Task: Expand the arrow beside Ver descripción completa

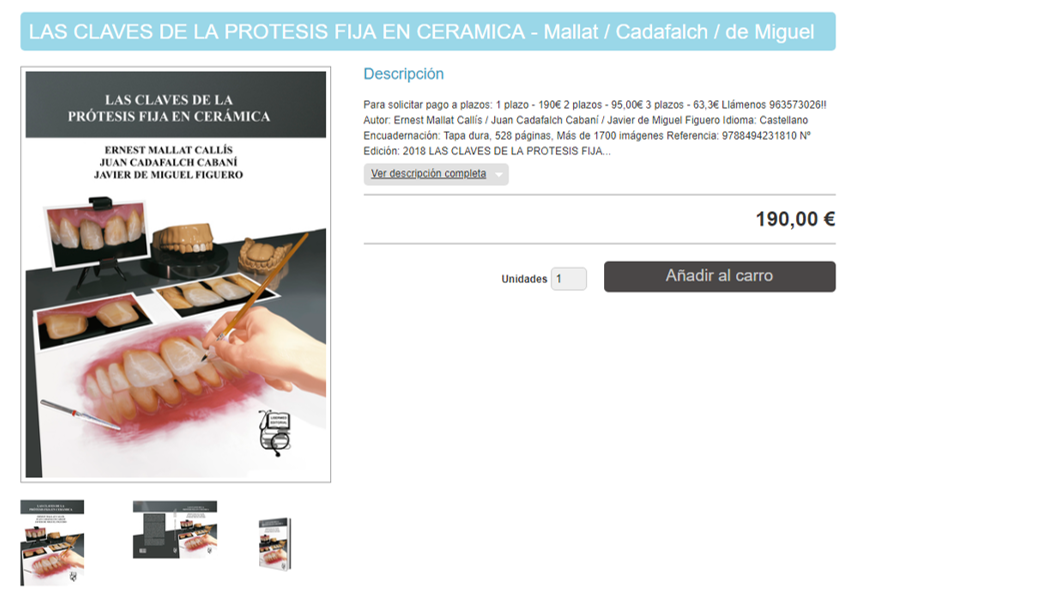Action: click(499, 175)
